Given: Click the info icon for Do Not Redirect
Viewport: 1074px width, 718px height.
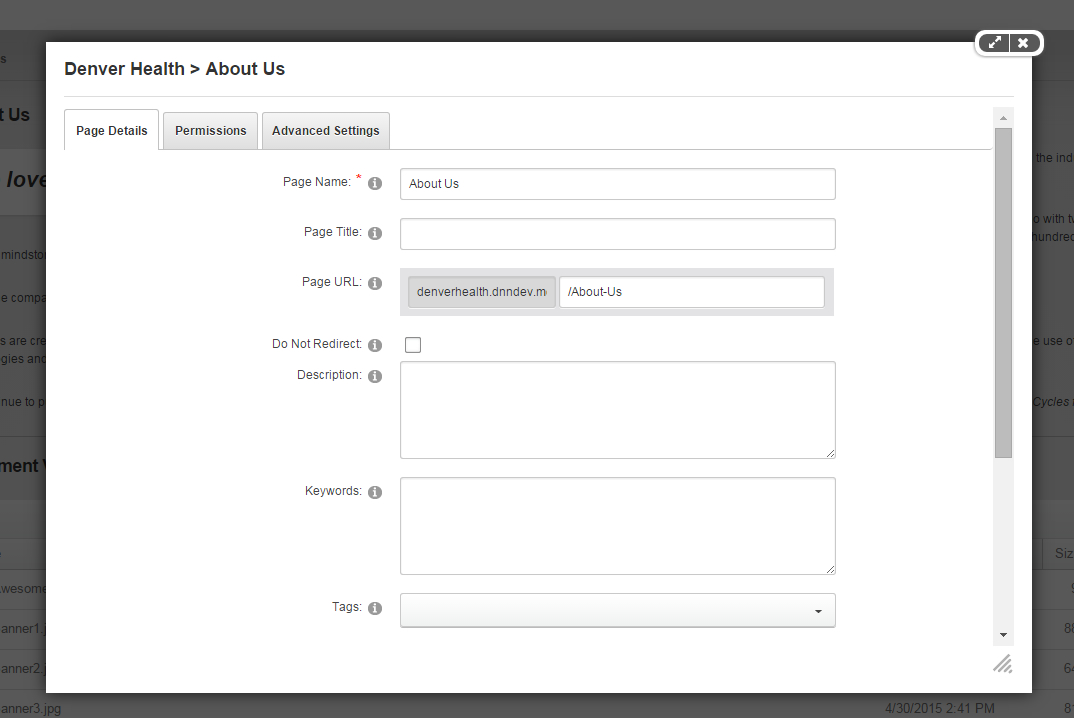Looking at the screenshot, I should tap(375, 345).
